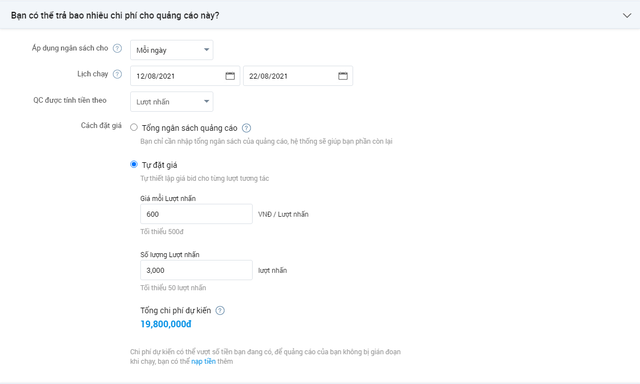The image size is (640, 384).
Task: Click the Tự thiết lập giá bid description
Action: [x=204, y=178]
